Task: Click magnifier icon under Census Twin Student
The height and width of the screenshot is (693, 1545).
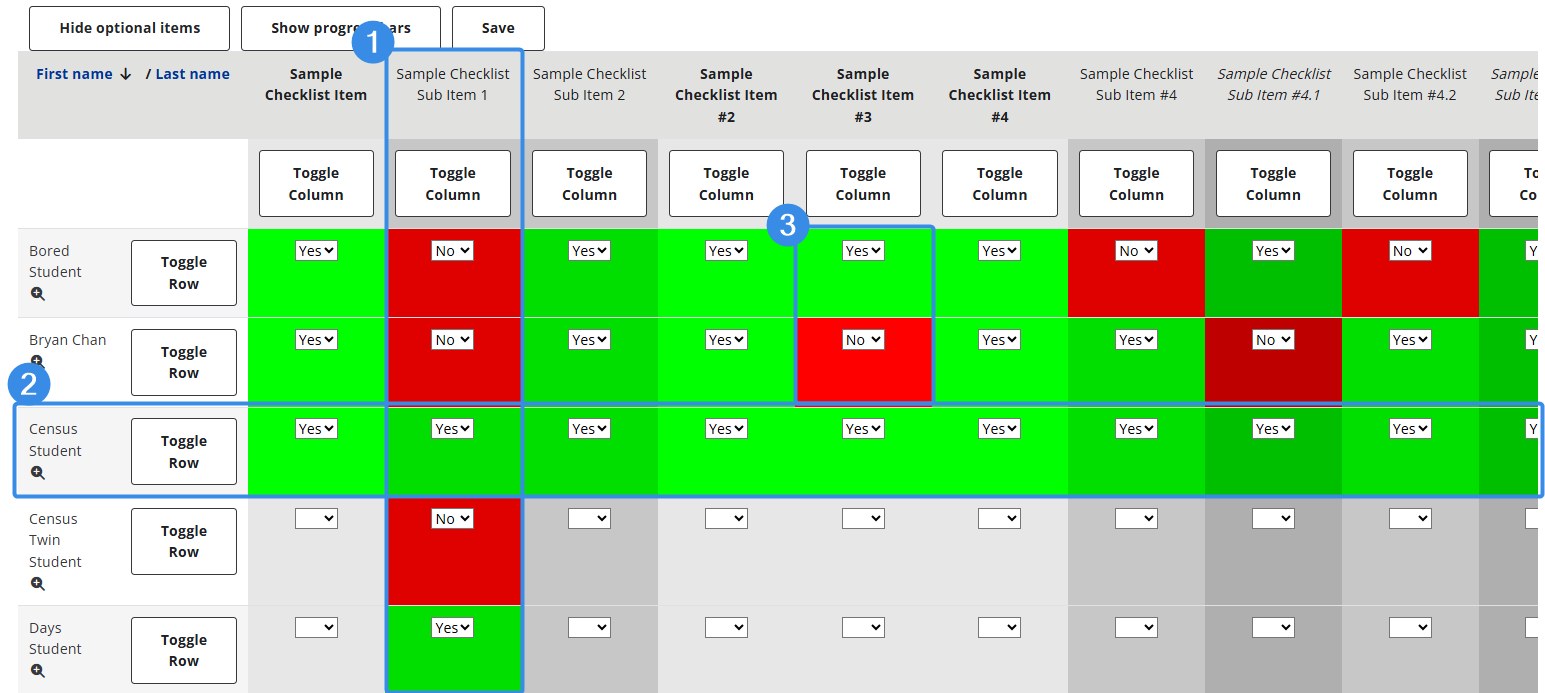Action: pos(38,584)
